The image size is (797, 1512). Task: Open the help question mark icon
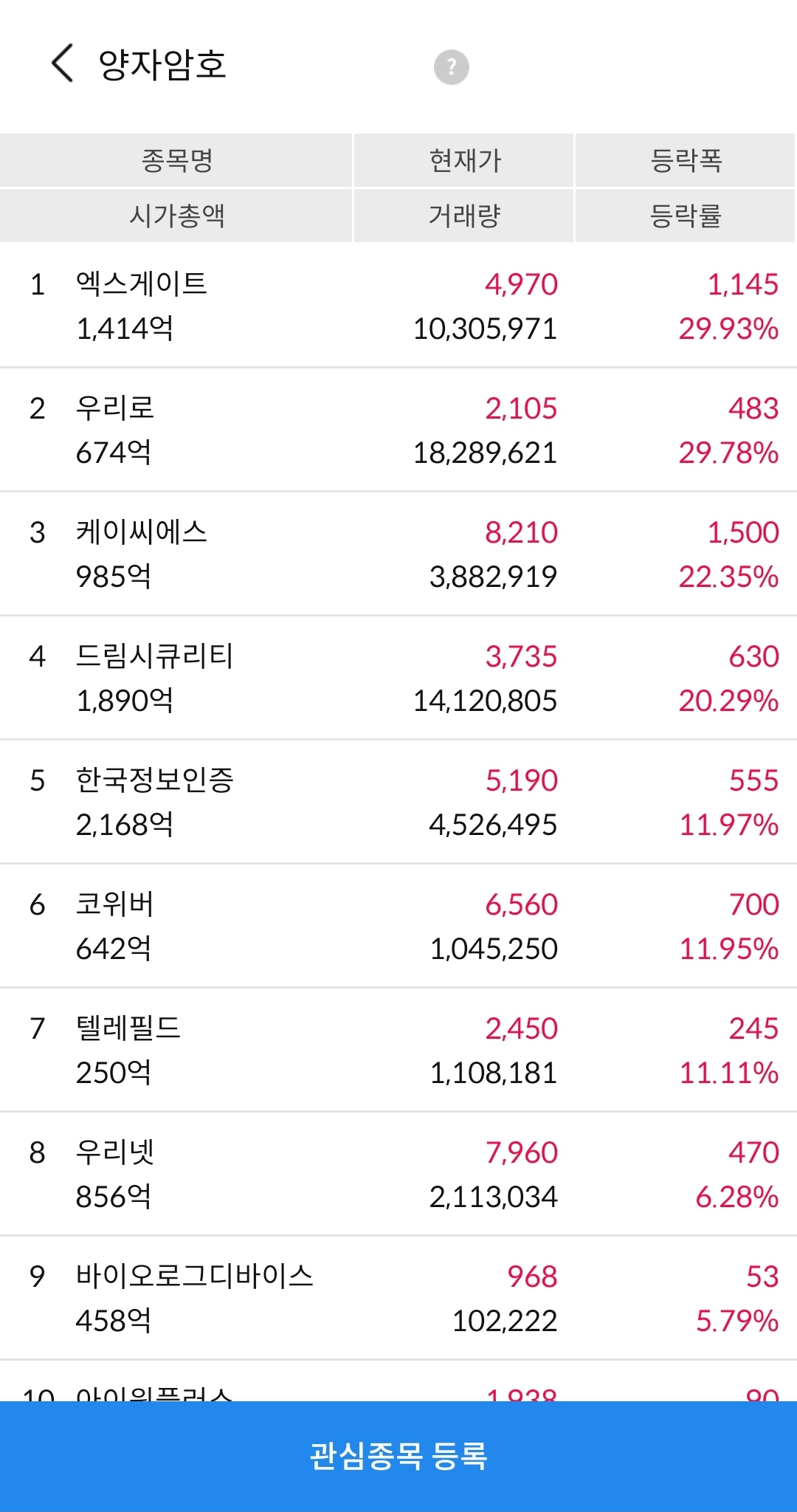click(451, 67)
